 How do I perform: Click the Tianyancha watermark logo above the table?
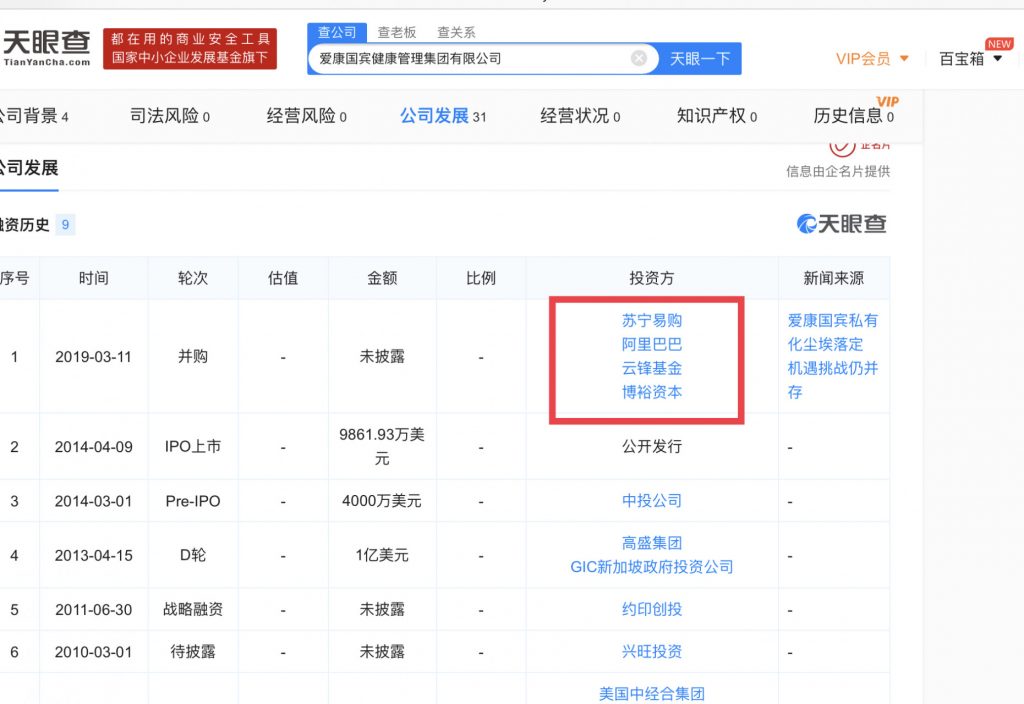click(841, 224)
